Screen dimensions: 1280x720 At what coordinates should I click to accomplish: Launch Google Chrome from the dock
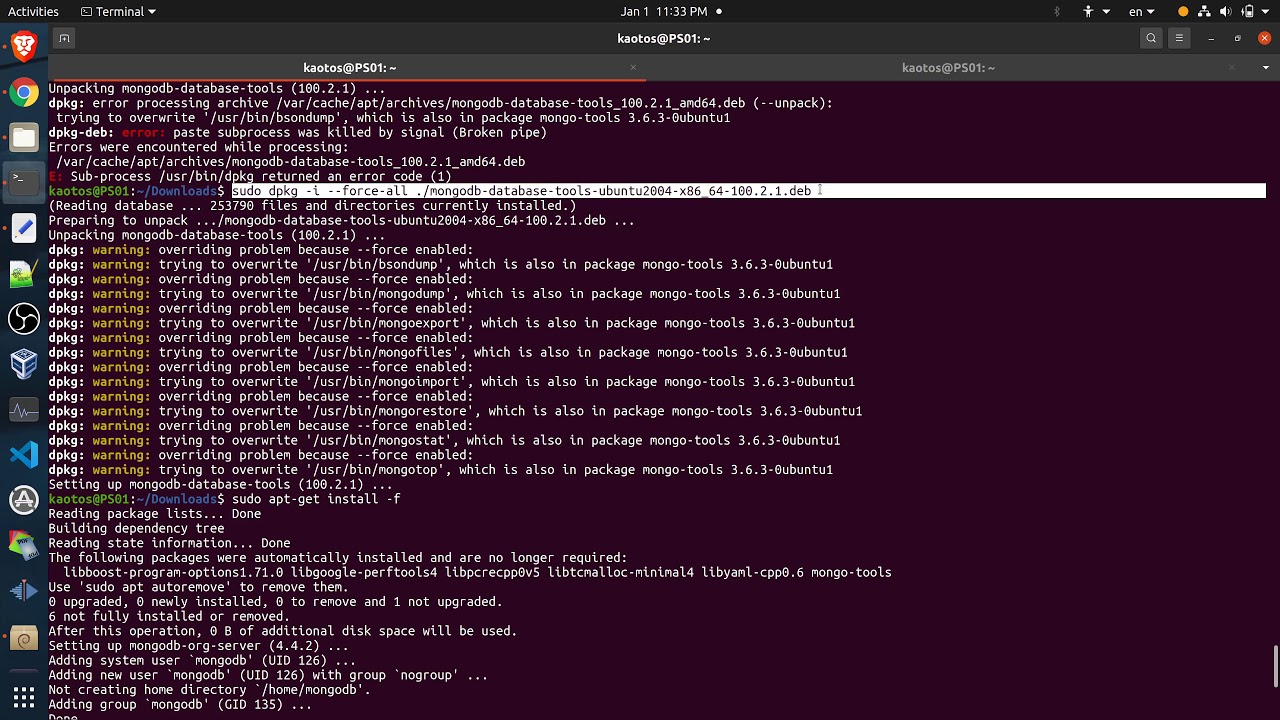click(24, 93)
